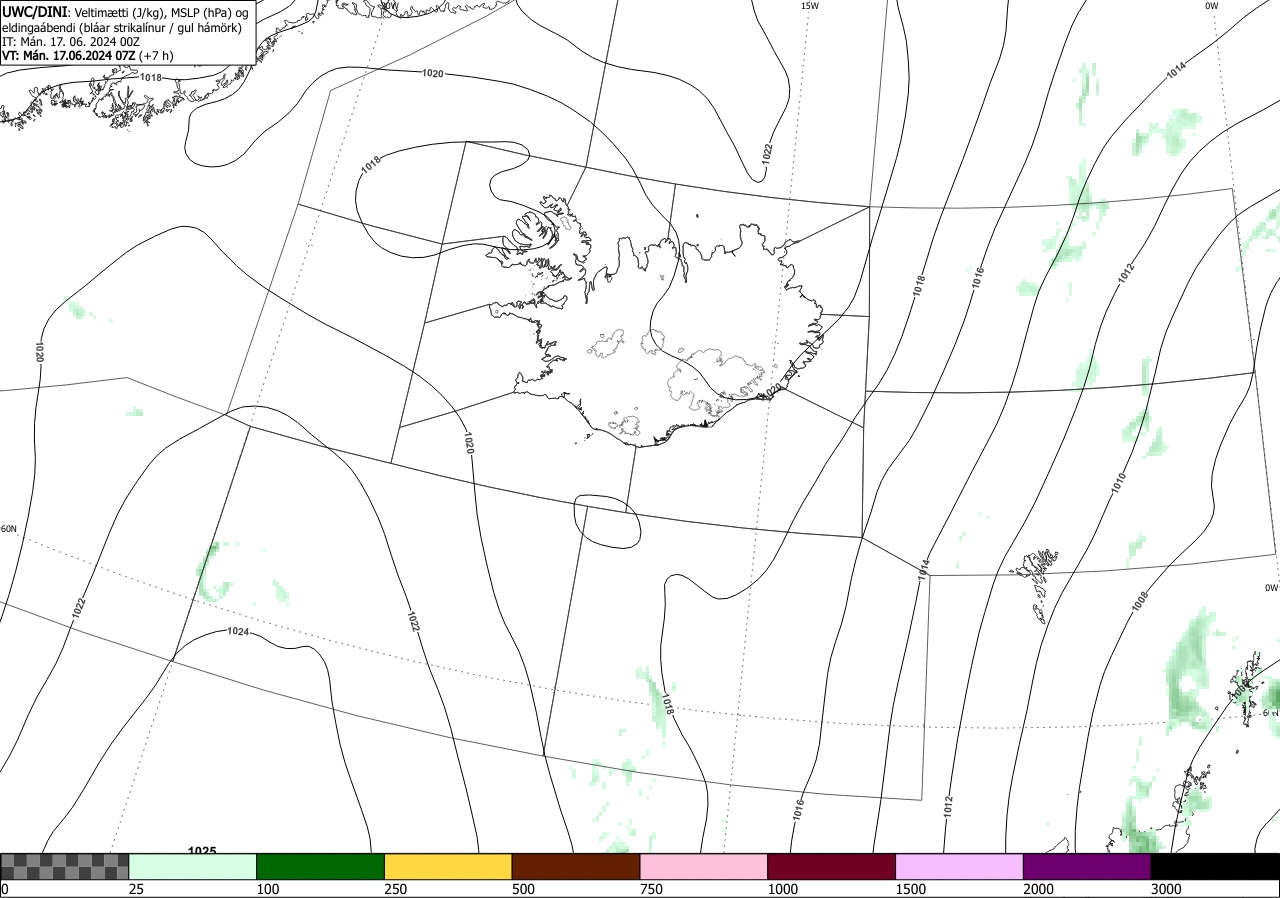Image resolution: width=1280 pixels, height=898 pixels.
Task: Click the "250" legend scale value
Action: (x=396, y=889)
